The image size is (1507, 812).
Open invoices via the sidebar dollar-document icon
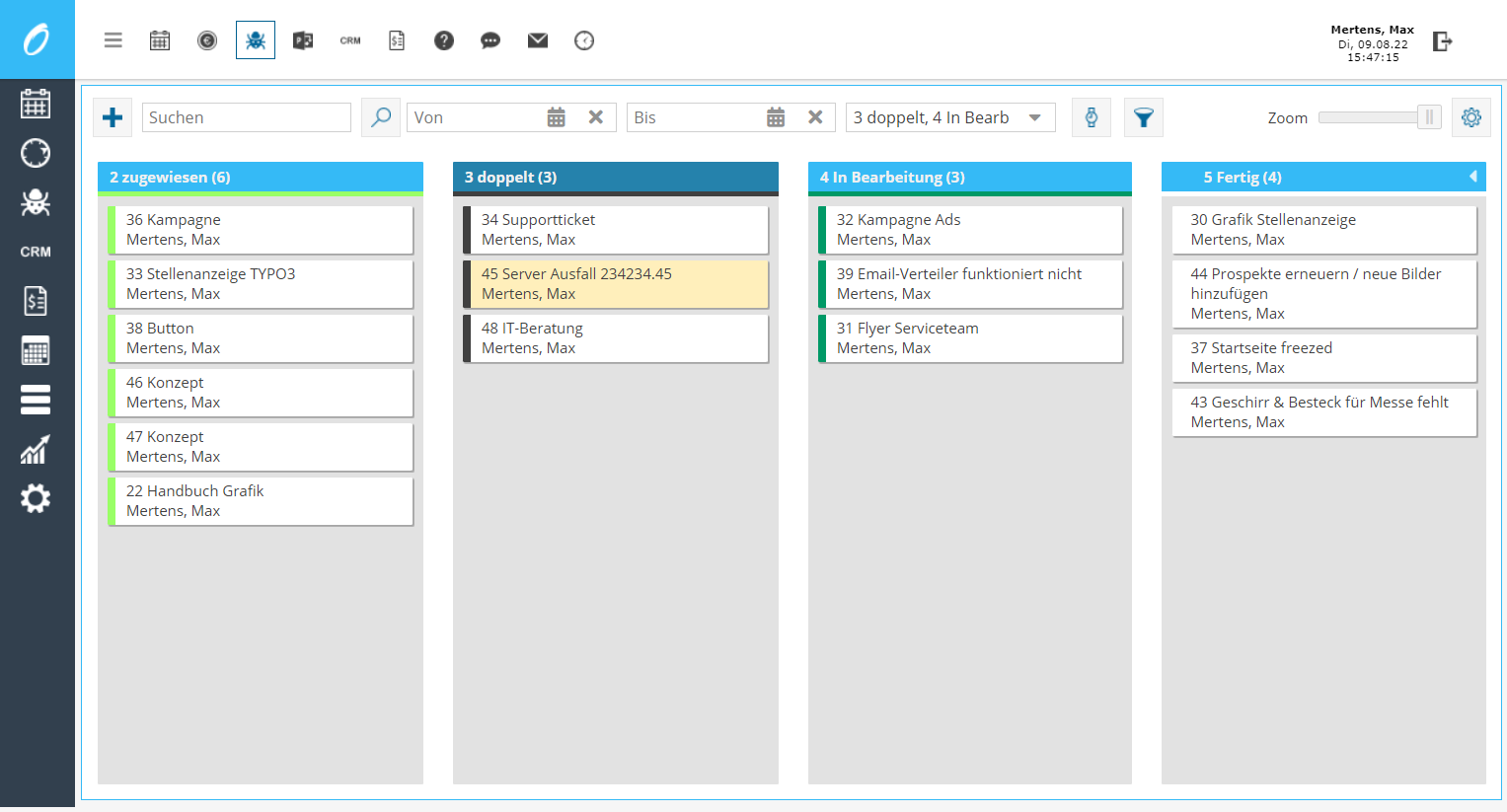click(x=36, y=301)
